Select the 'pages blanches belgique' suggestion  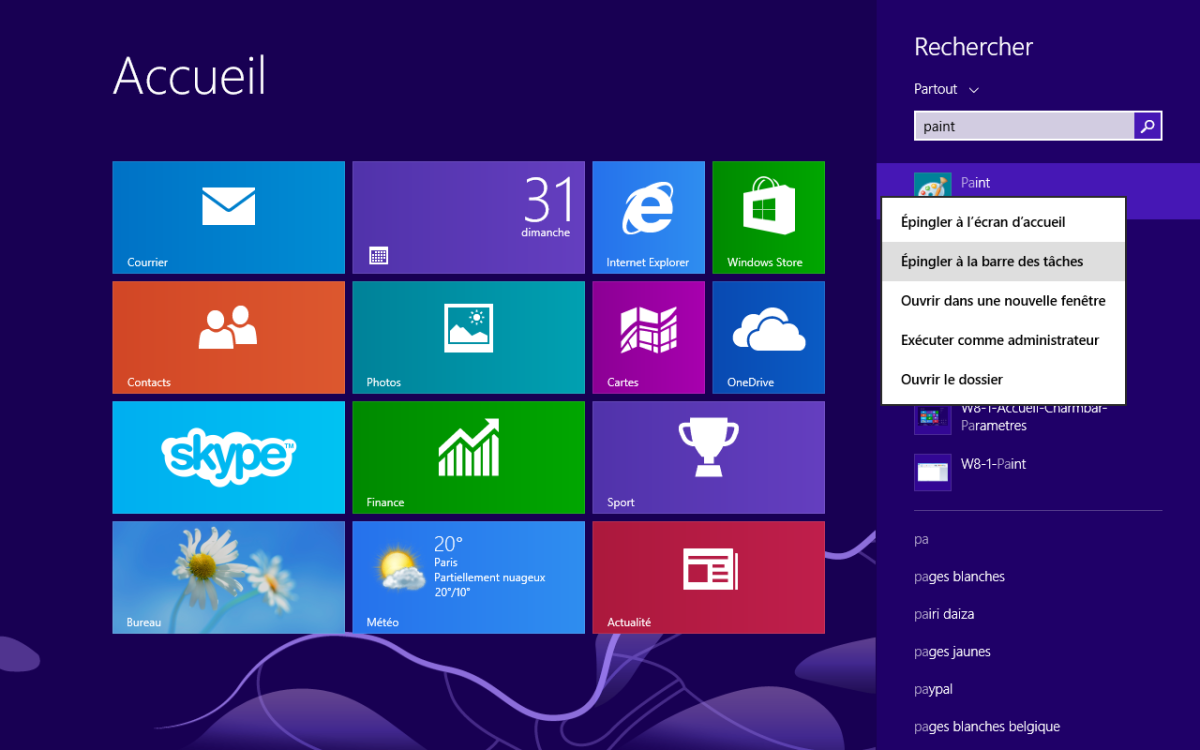point(987,727)
